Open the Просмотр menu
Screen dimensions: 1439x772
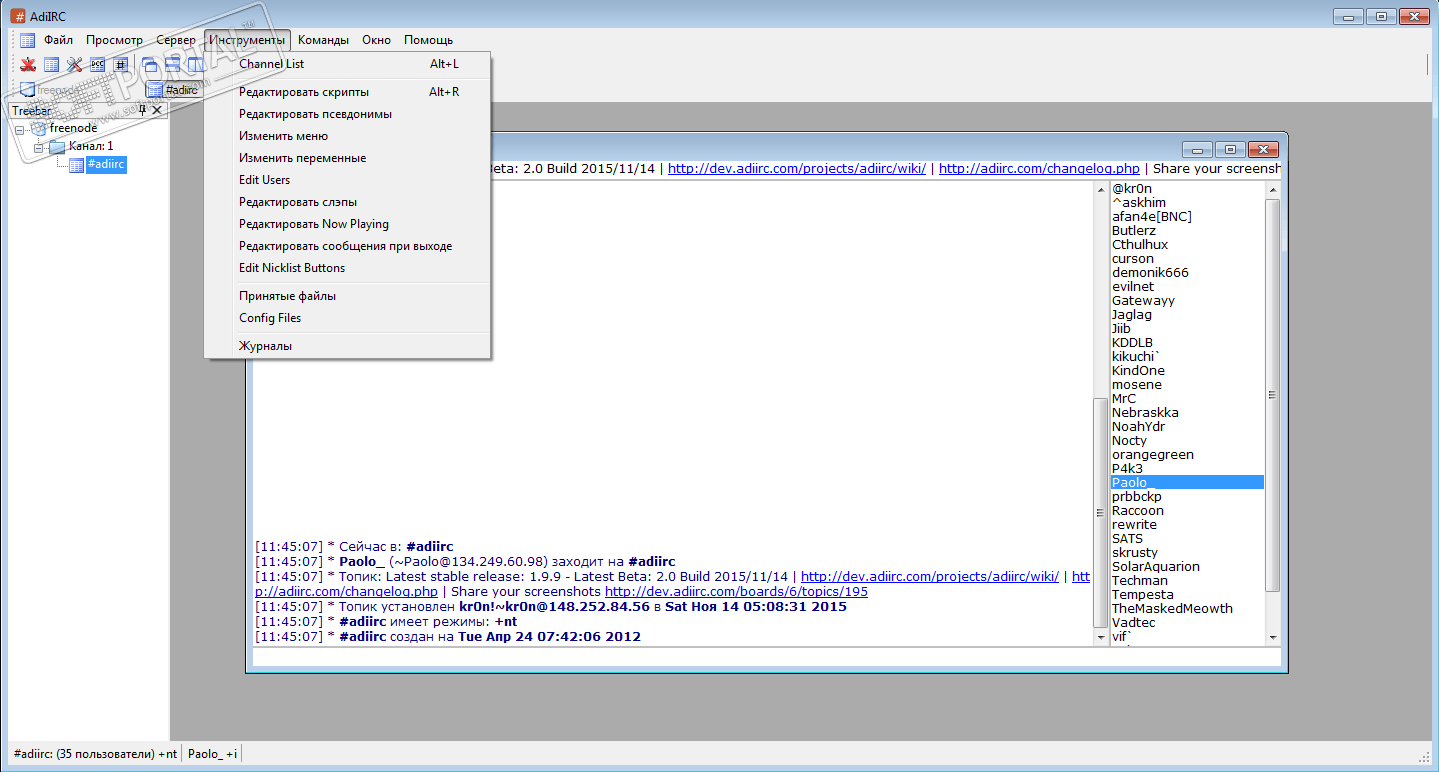114,40
